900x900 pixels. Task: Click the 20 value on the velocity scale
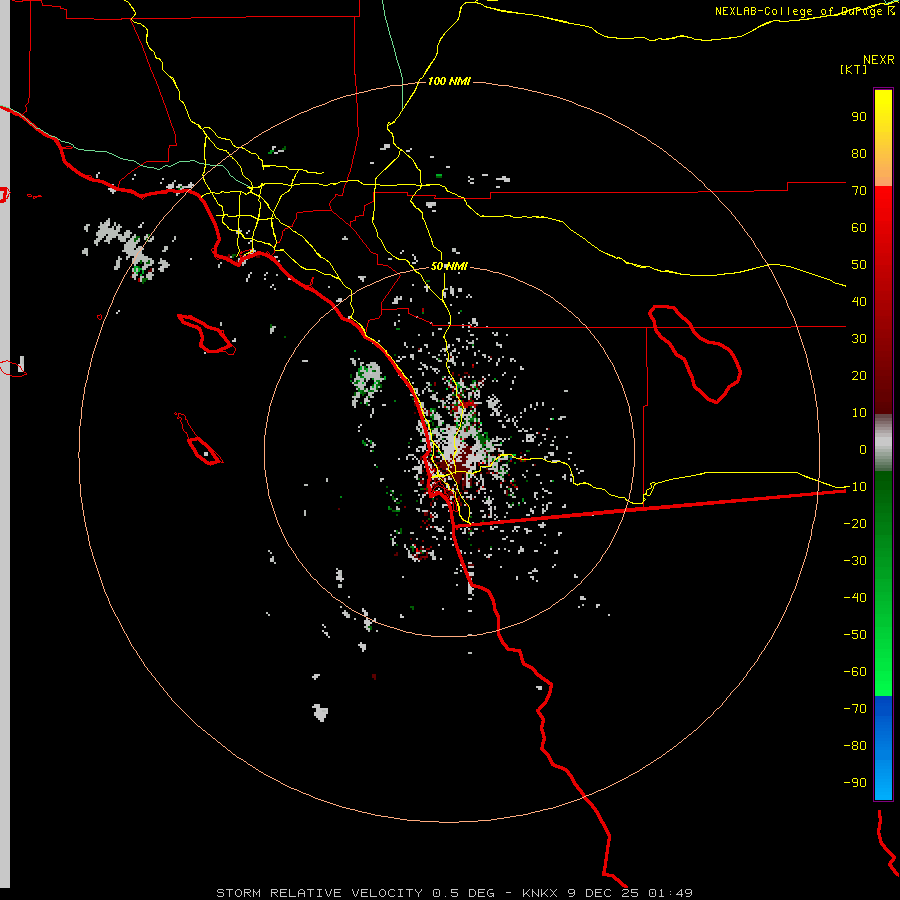(859, 376)
